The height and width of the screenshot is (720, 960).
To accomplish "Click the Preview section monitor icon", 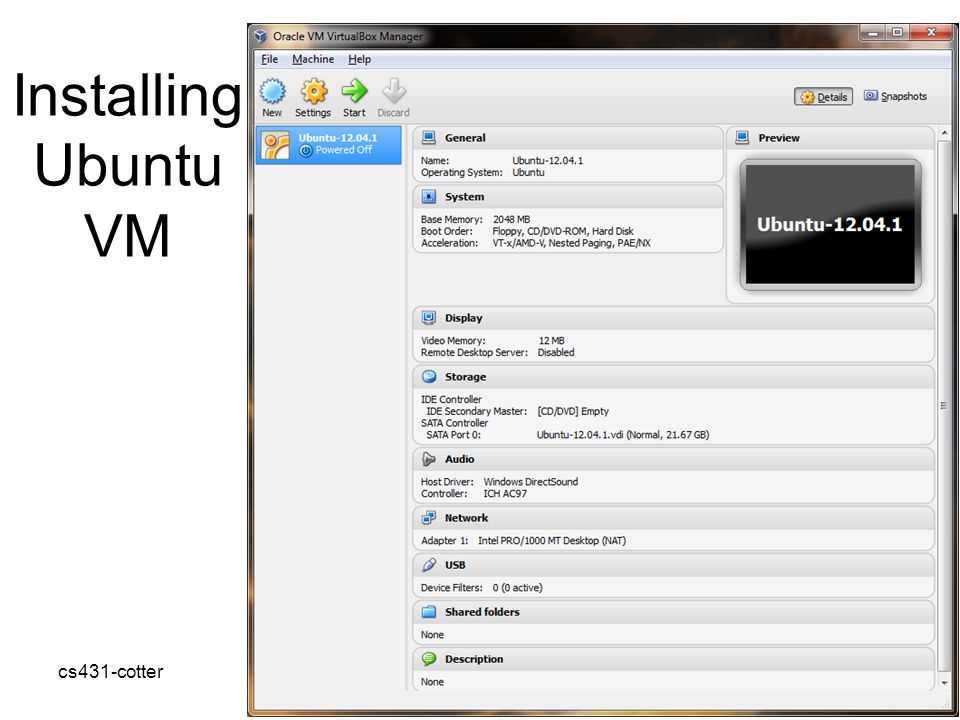I will click(742, 138).
